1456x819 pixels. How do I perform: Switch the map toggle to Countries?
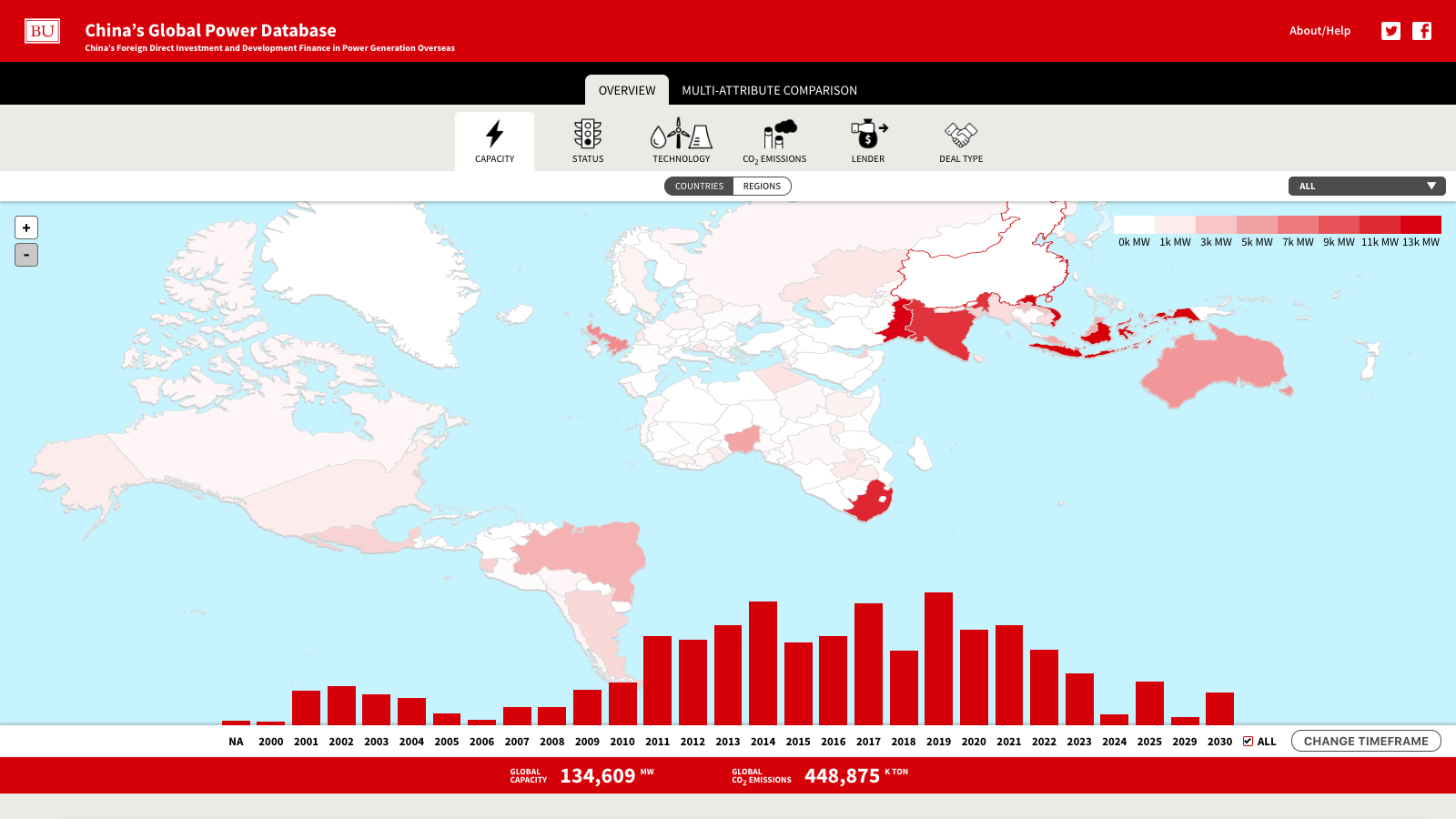(x=699, y=186)
